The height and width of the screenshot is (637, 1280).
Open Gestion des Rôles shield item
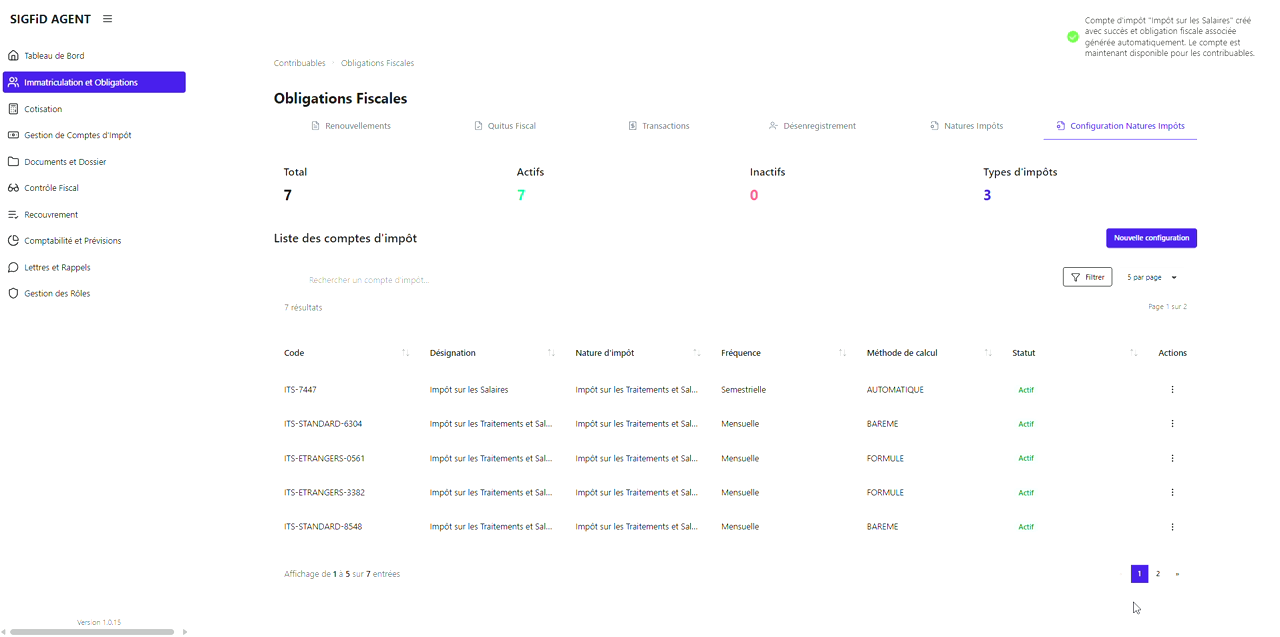click(57, 294)
